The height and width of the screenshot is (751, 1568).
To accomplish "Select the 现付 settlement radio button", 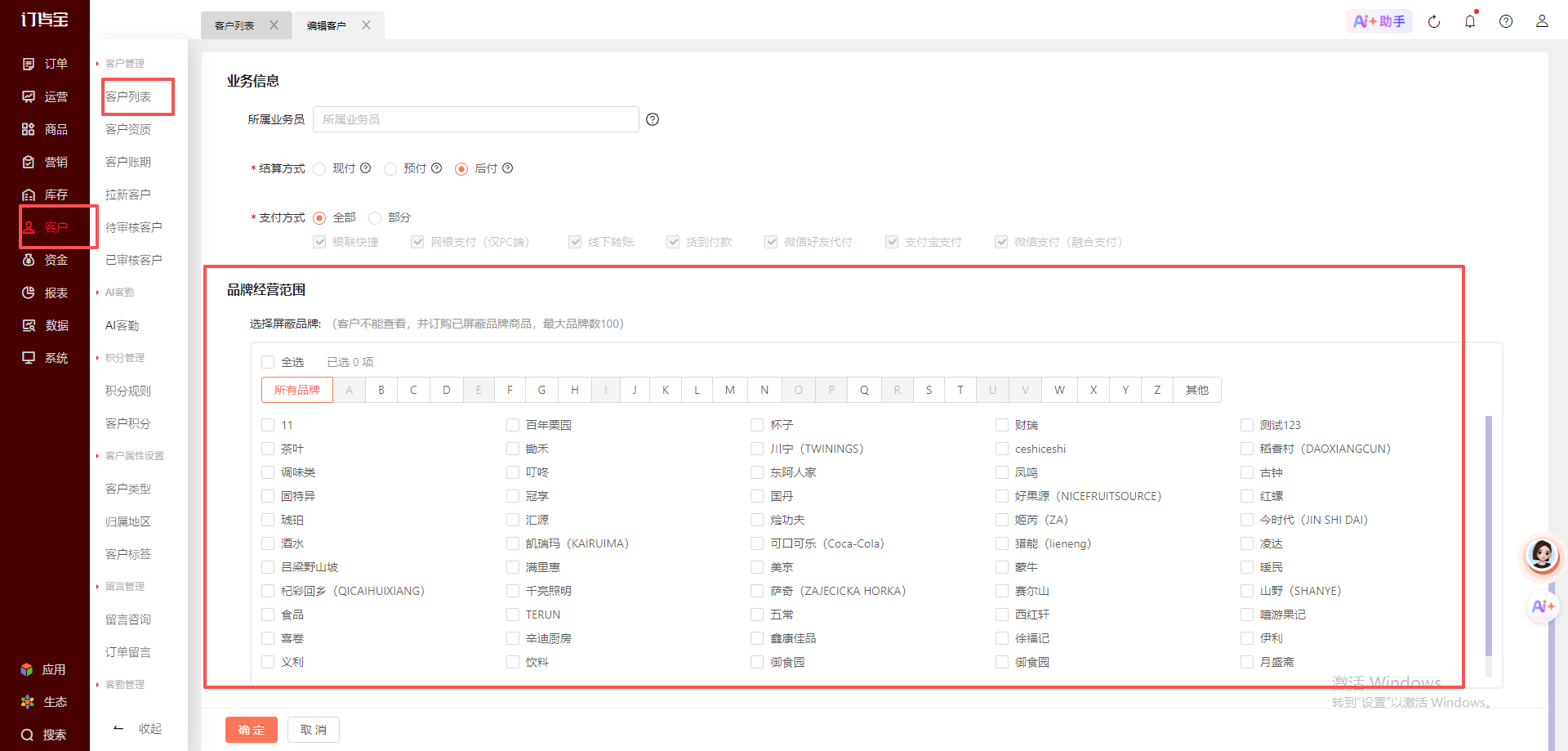I will click(319, 169).
